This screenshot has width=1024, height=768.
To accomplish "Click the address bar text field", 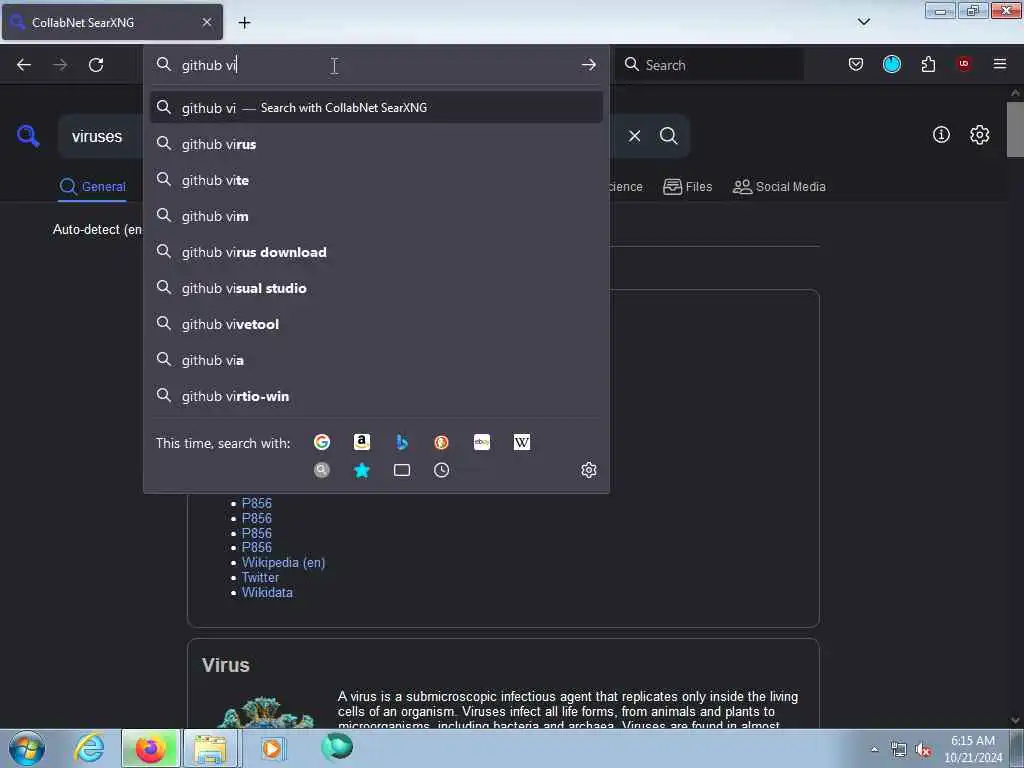I will pos(376,65).
